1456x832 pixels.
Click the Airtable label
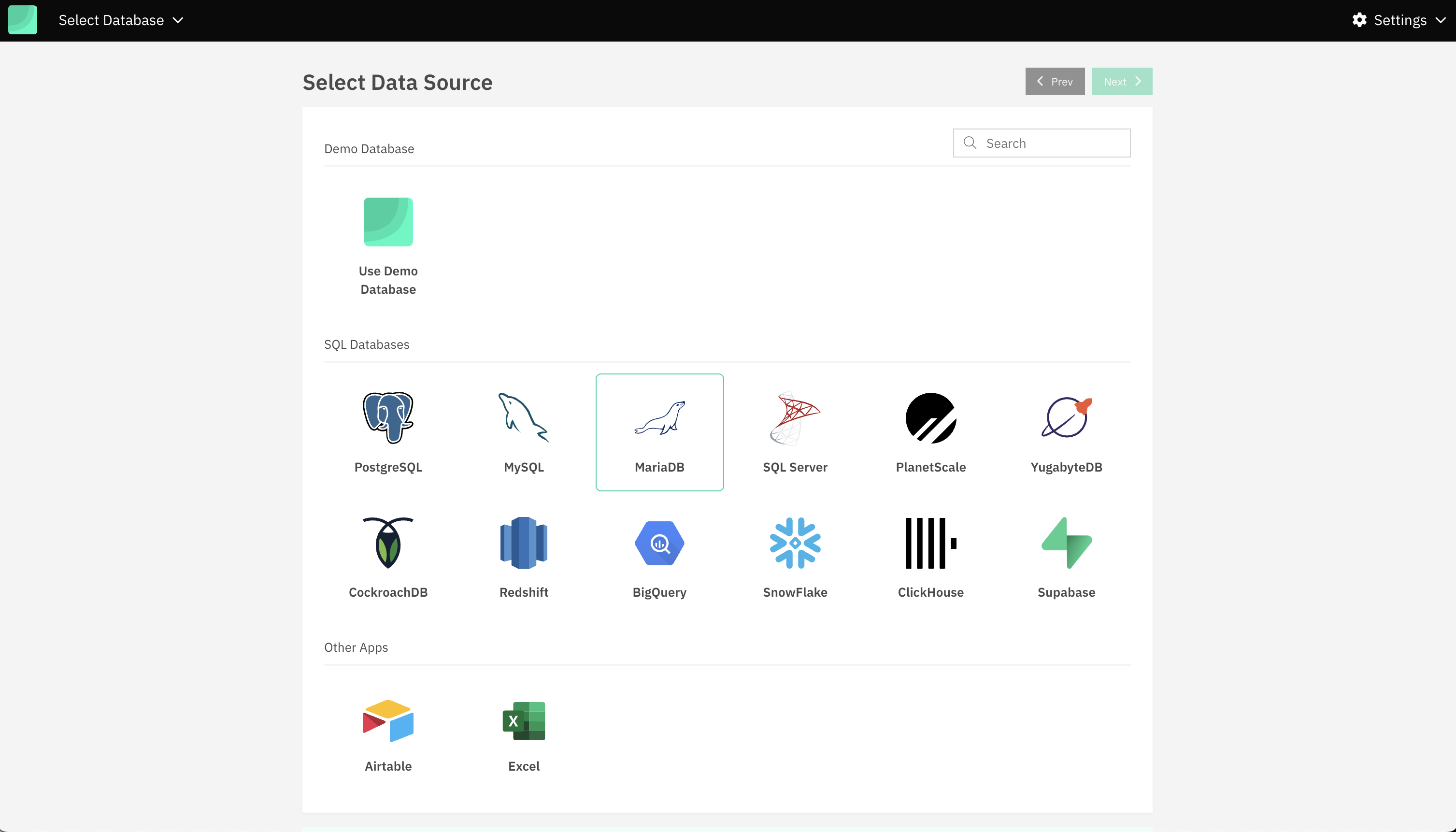pos(388,766)
